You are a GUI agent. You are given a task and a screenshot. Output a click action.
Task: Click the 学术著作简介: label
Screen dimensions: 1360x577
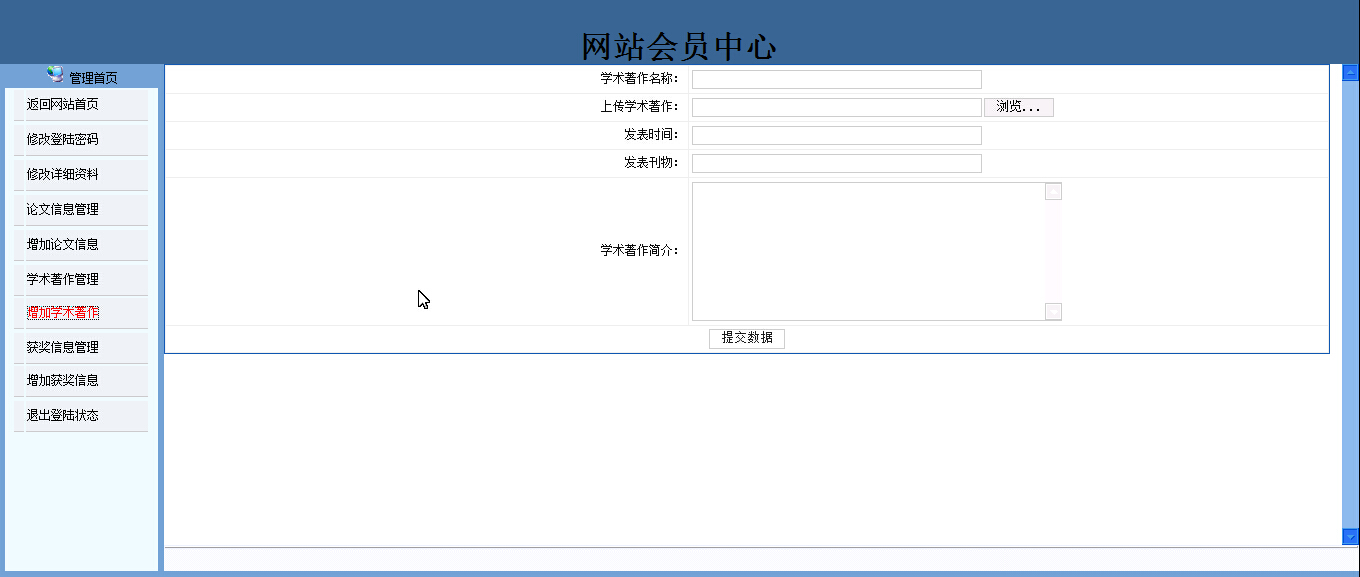tap(640, 251)
